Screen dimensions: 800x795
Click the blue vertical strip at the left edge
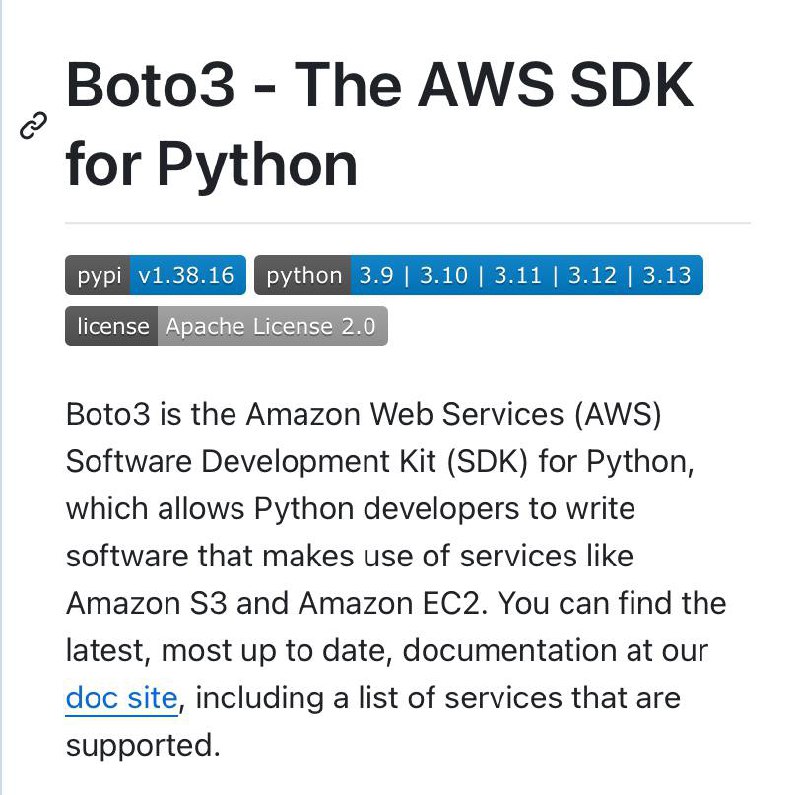pos(1,398)
